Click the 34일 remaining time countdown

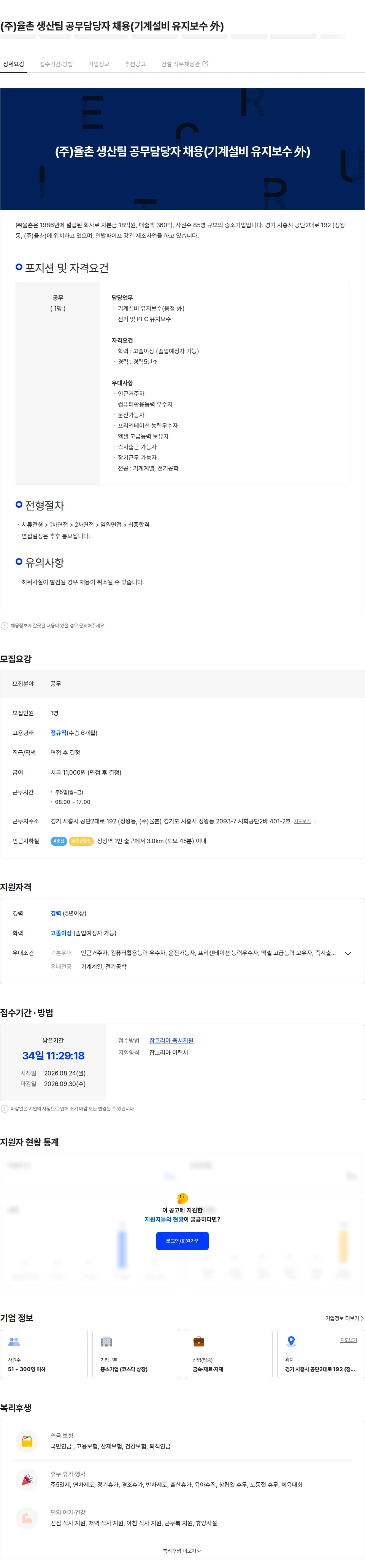pos(54,1056)
